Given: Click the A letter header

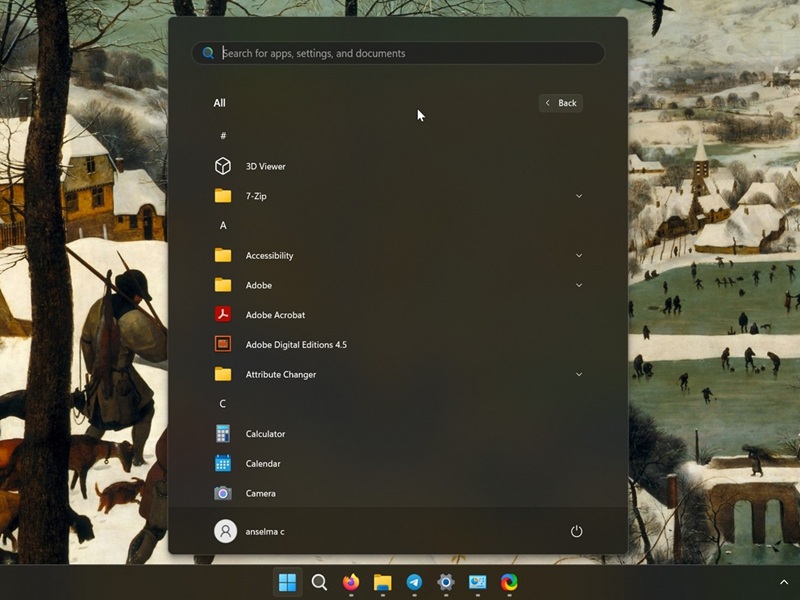Looking at the screenshot, I should pyautogui.click(x=223, y=226).
